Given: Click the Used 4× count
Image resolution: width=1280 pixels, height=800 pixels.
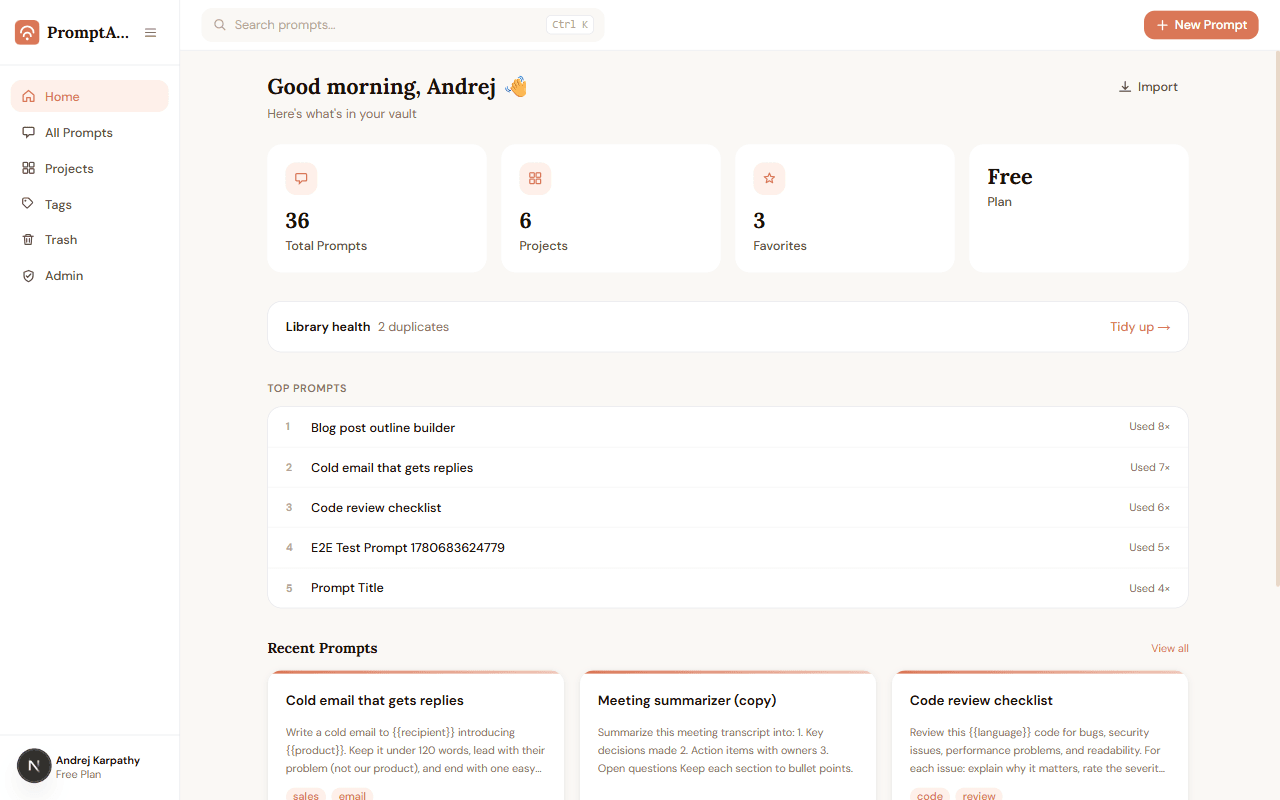Looking at the screenshot, I should pyautogui.click(x=1150, y=588).
